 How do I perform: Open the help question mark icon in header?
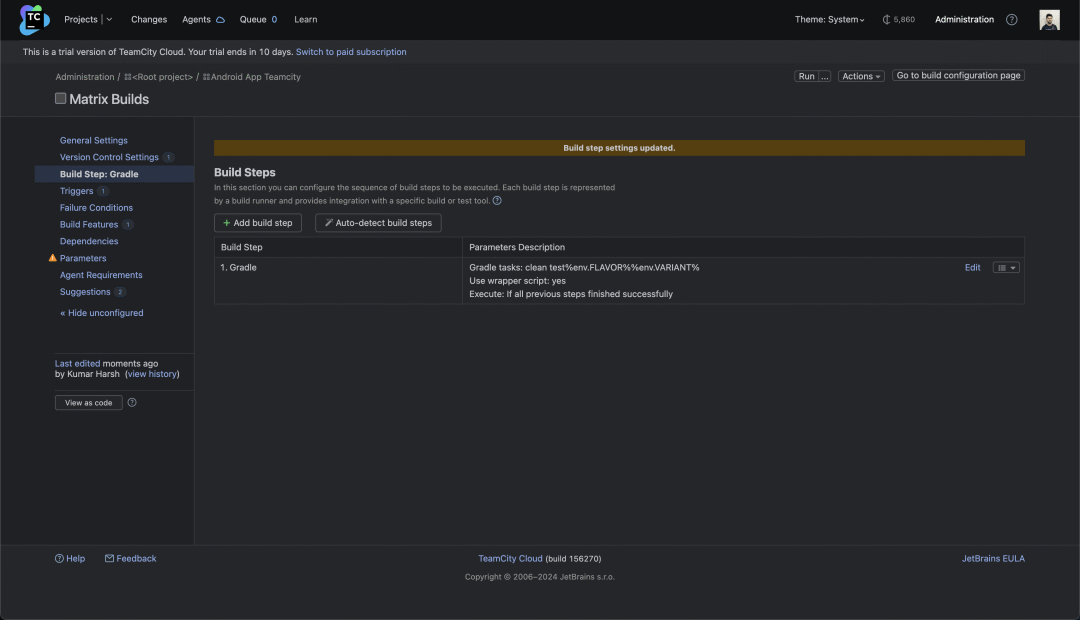1011,19
